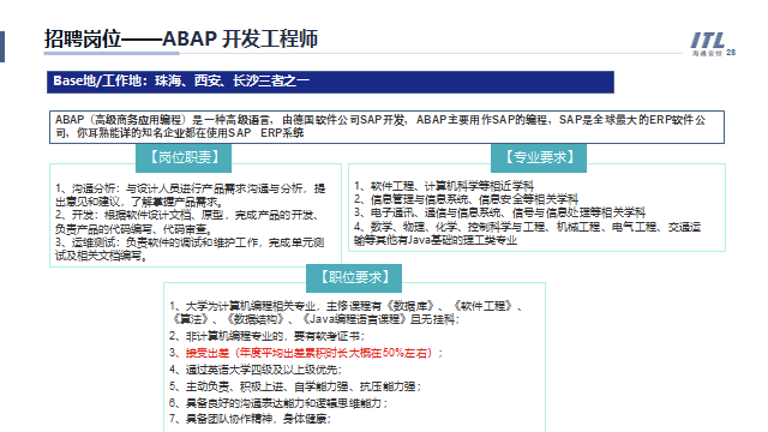Click the slide title 招聘岗位——ABAP 开发工程师

coord(181,38)
